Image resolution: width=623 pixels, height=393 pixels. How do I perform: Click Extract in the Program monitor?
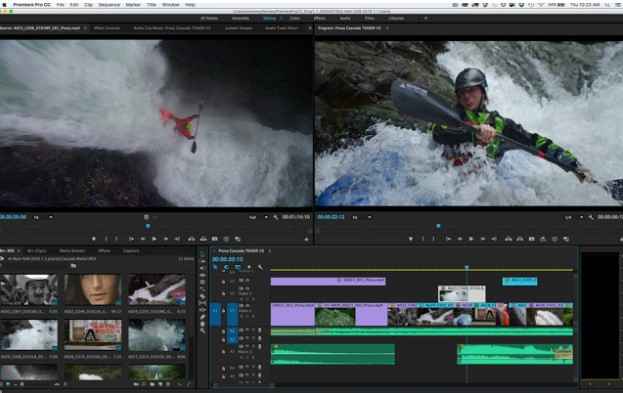coord(520,239)
